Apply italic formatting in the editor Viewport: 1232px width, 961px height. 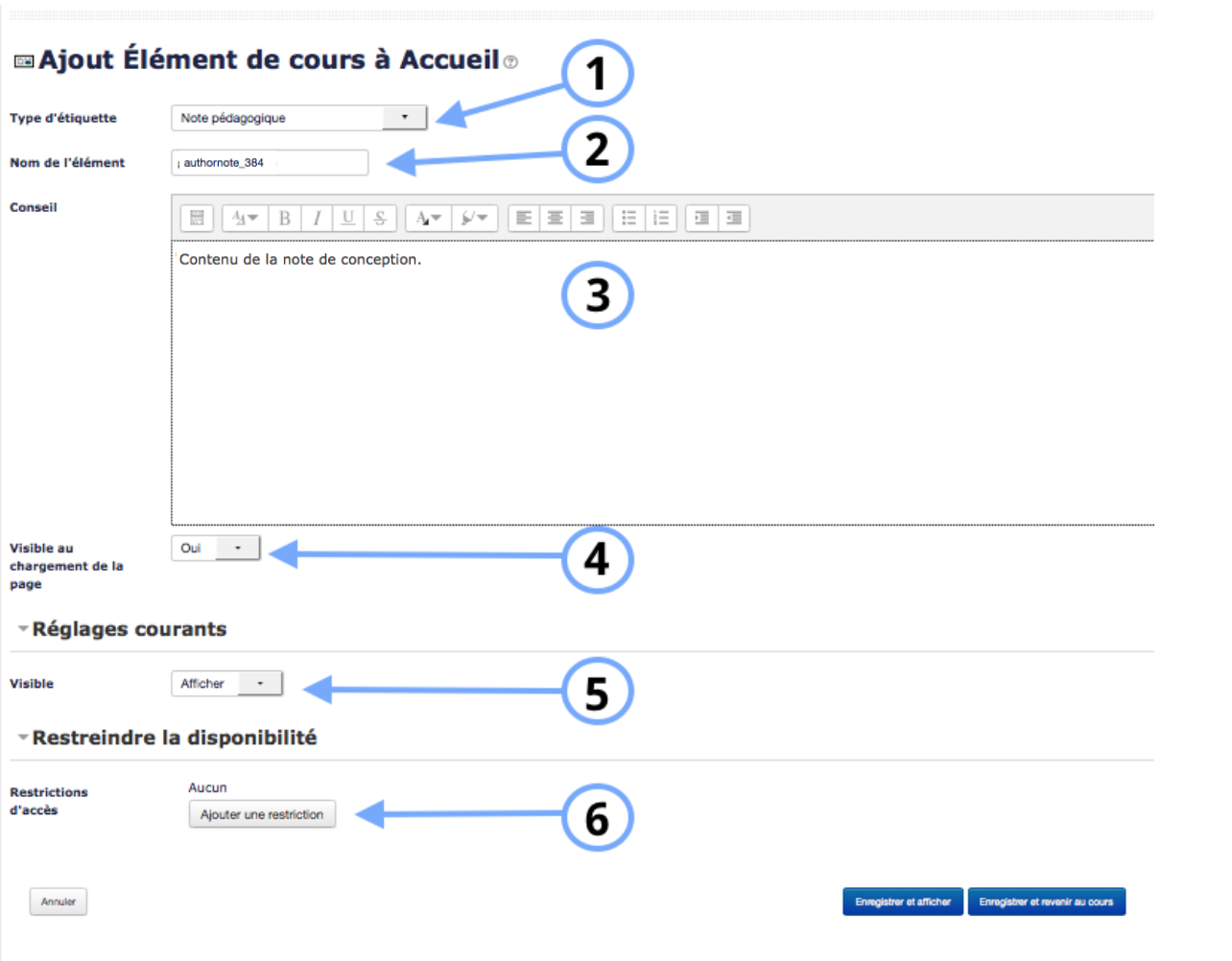pos(316,219)
